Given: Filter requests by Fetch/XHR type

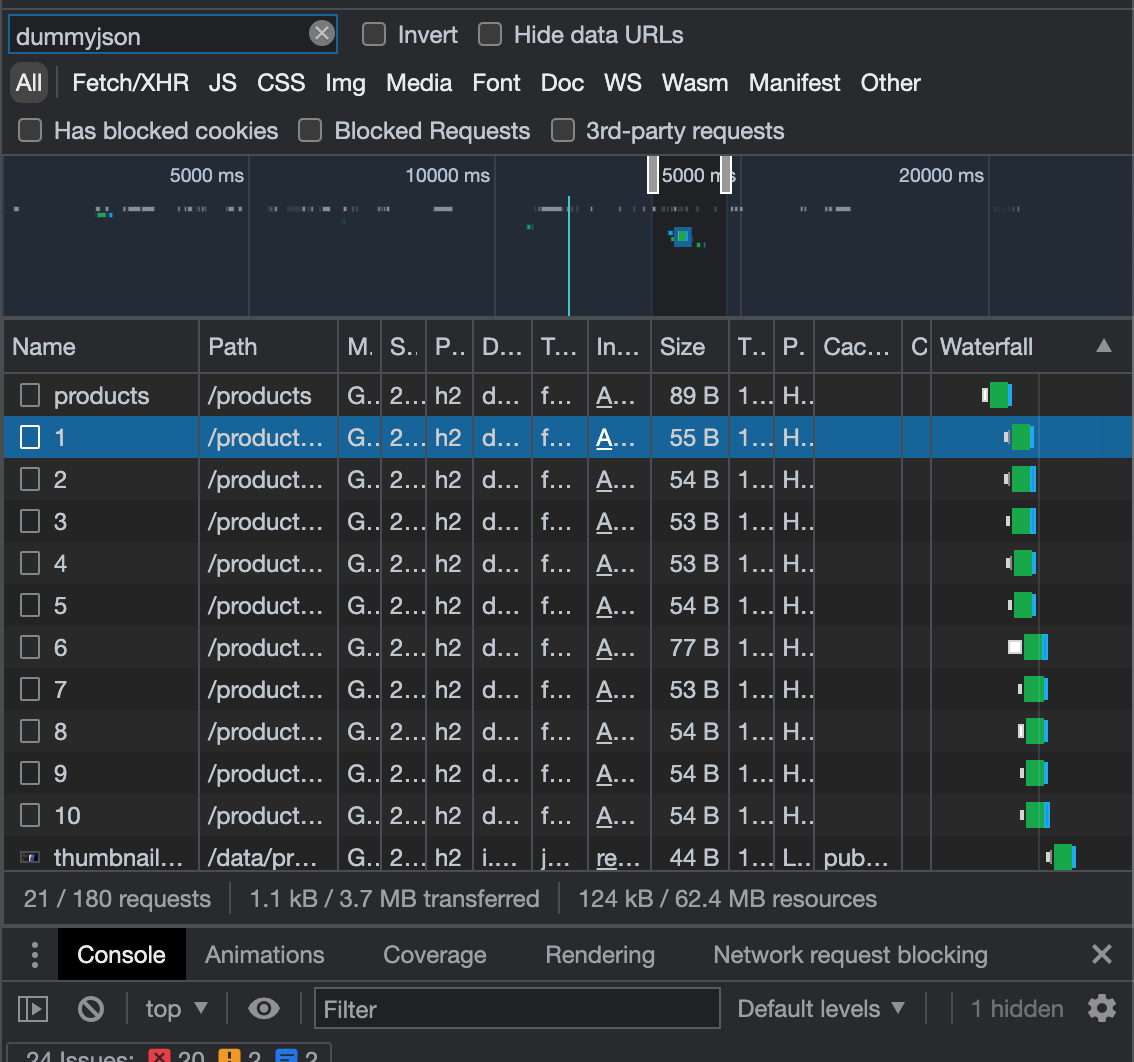Looking at the screenshot, I should click(x=130, y=83).
